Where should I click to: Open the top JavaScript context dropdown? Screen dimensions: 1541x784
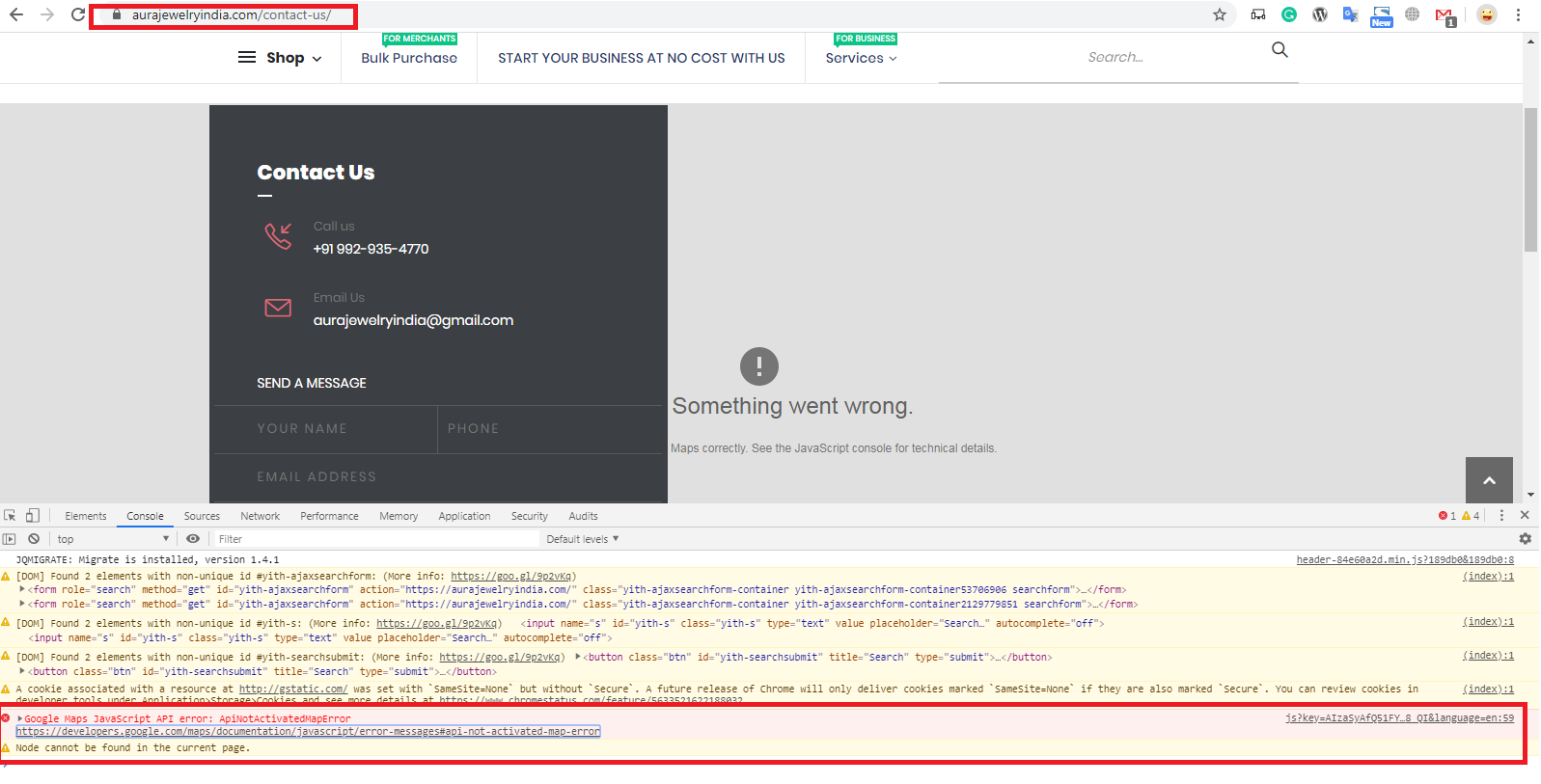click(113, 539)
